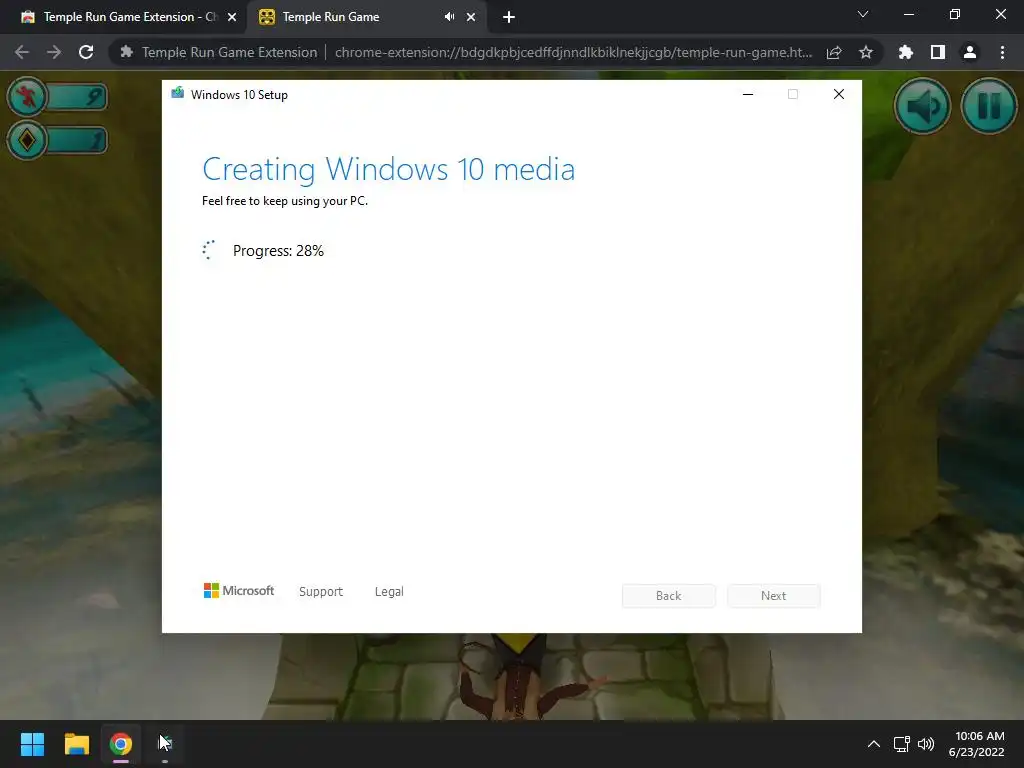
Task: Share this page icon
Action: point(834,52)
